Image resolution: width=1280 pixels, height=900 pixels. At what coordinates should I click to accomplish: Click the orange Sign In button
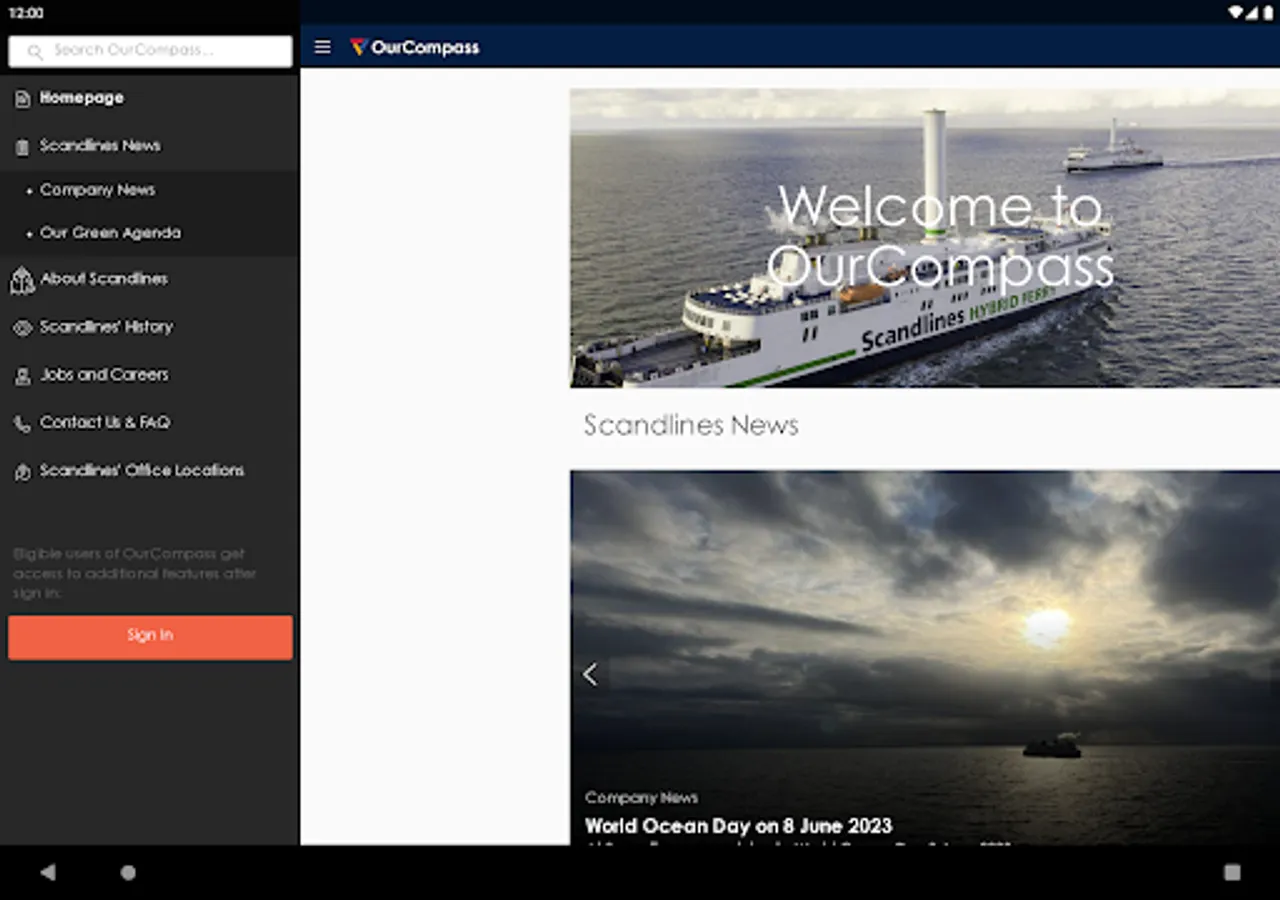tap(150, 637)
